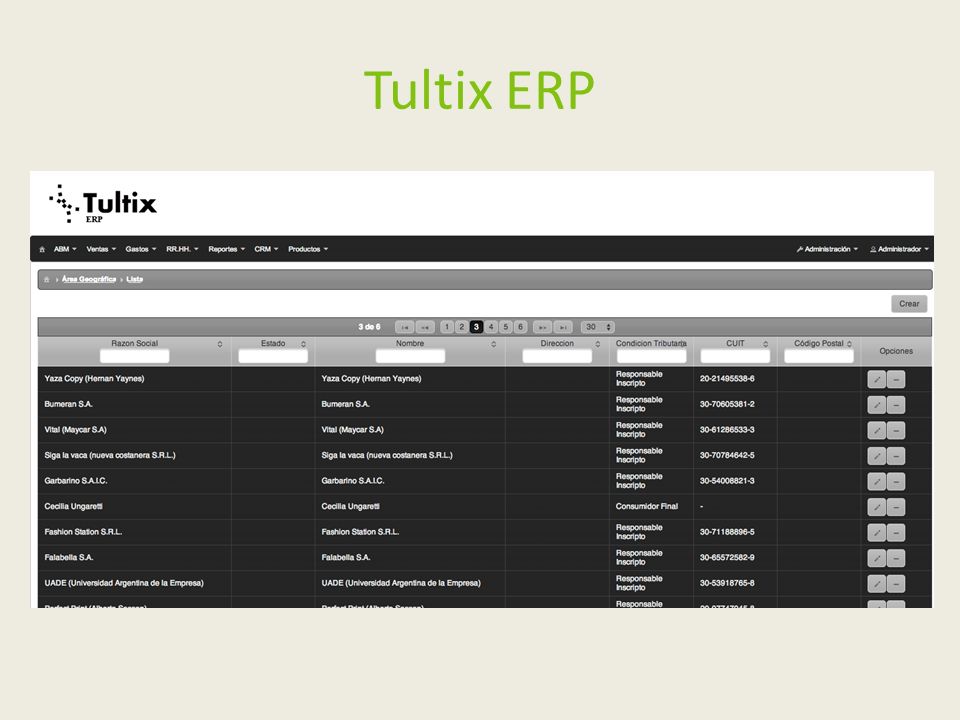
Task: Open the Administrador user dropdown
Action: click(899, 249)
